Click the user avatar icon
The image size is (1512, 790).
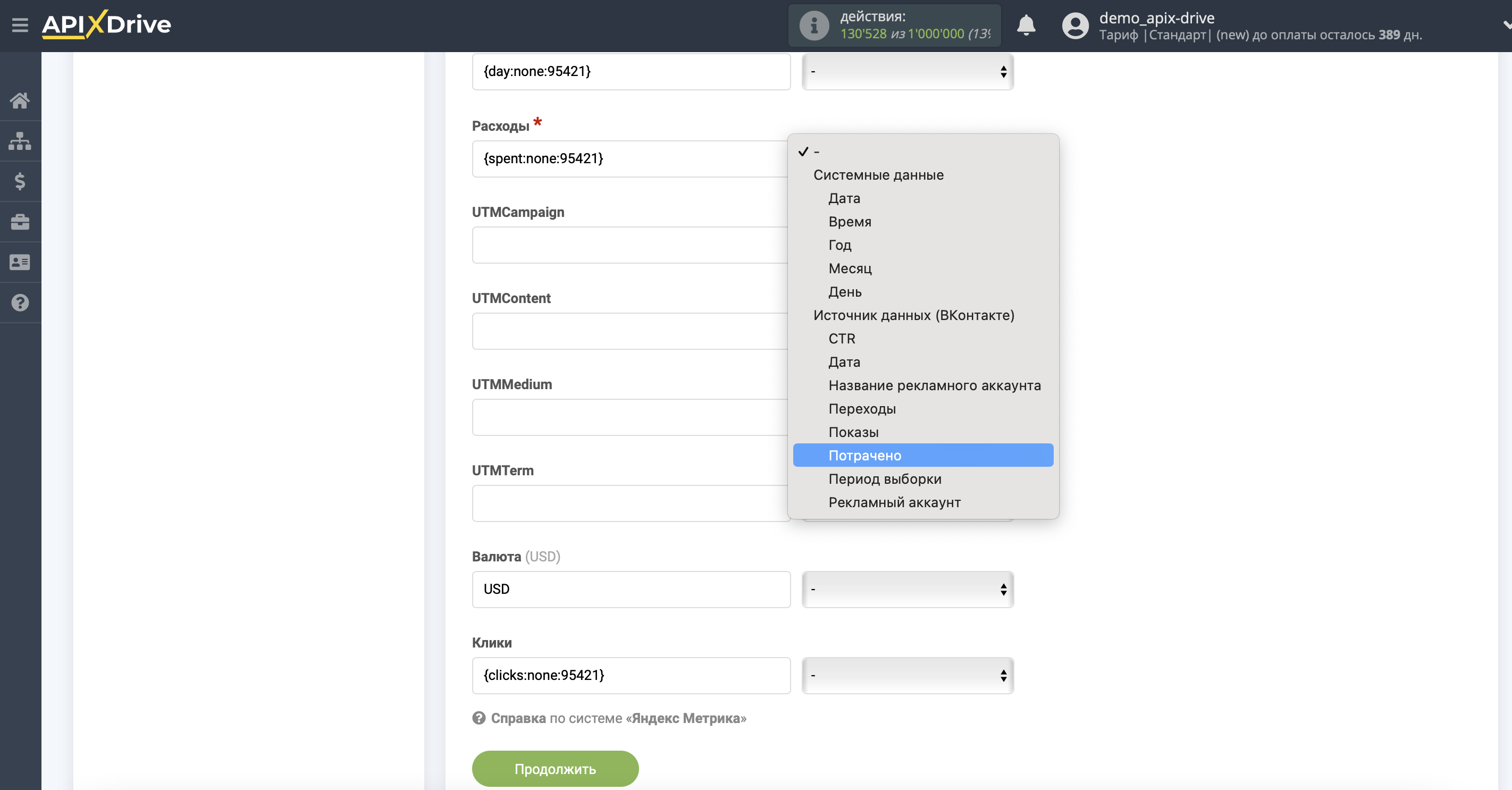[1076, 25]
